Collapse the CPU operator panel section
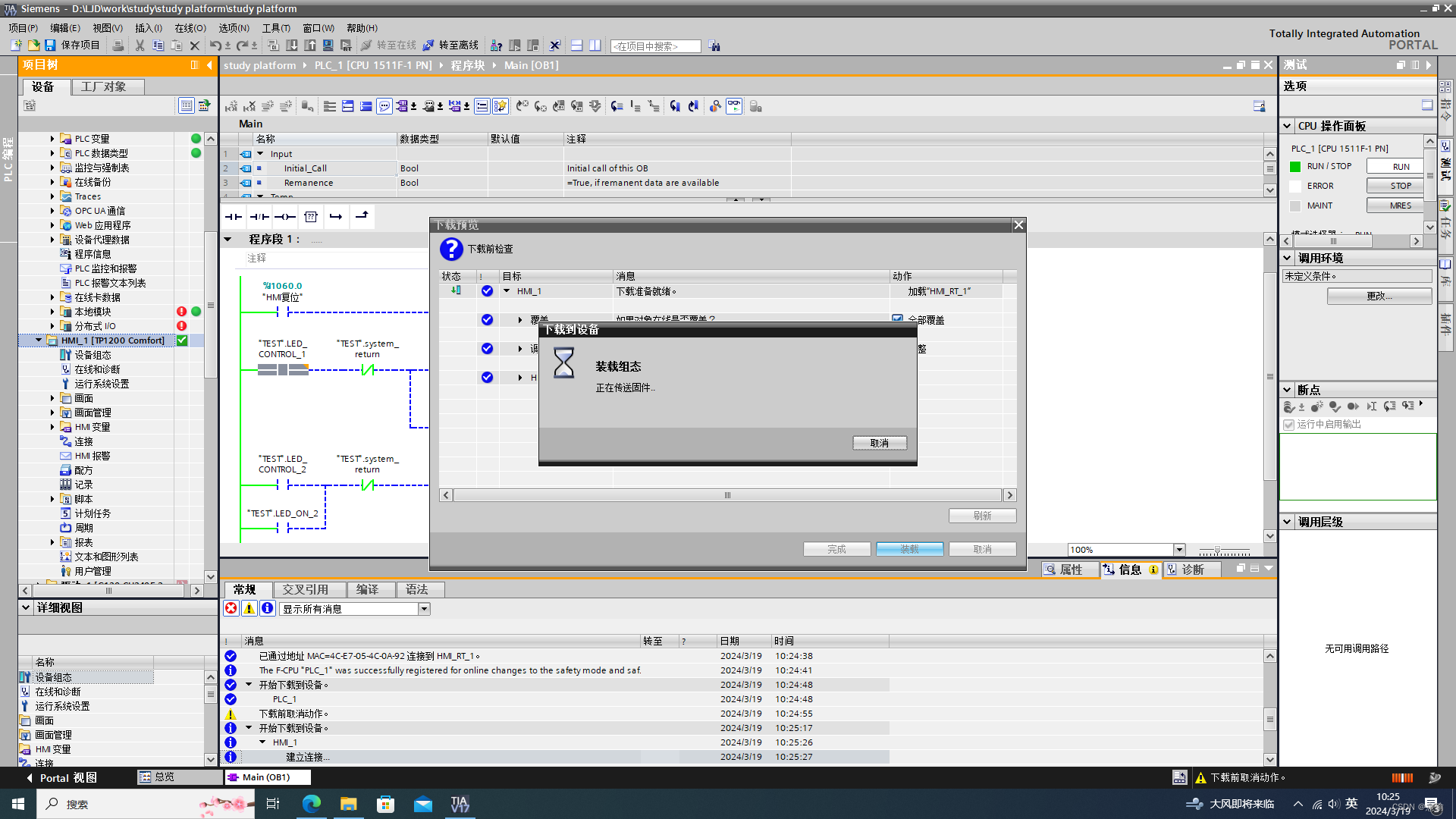The width and height of the screenshot is (1456, 819). click(x=1287, y=126)
